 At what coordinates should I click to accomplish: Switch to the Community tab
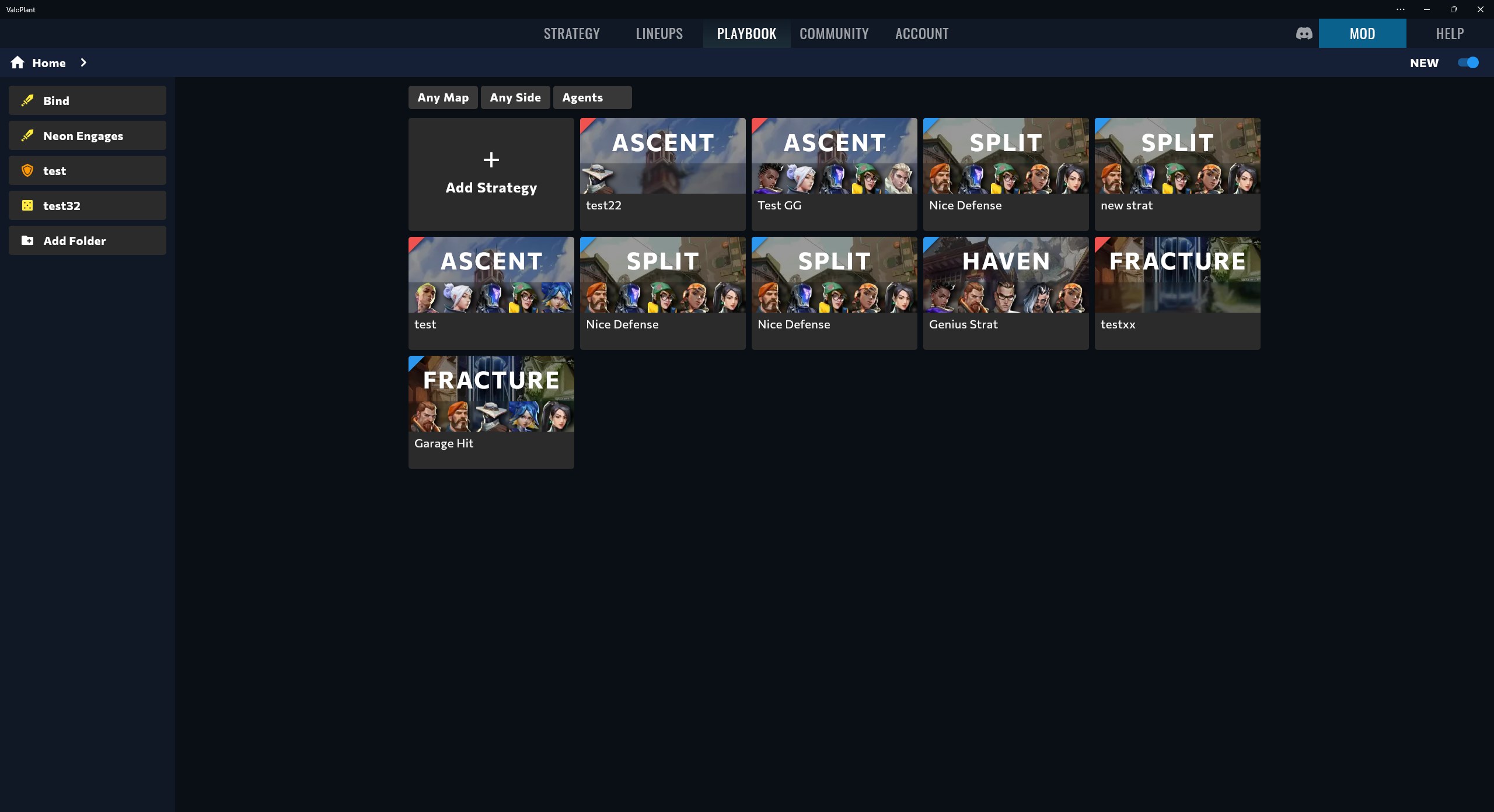[x=833, y=34]
